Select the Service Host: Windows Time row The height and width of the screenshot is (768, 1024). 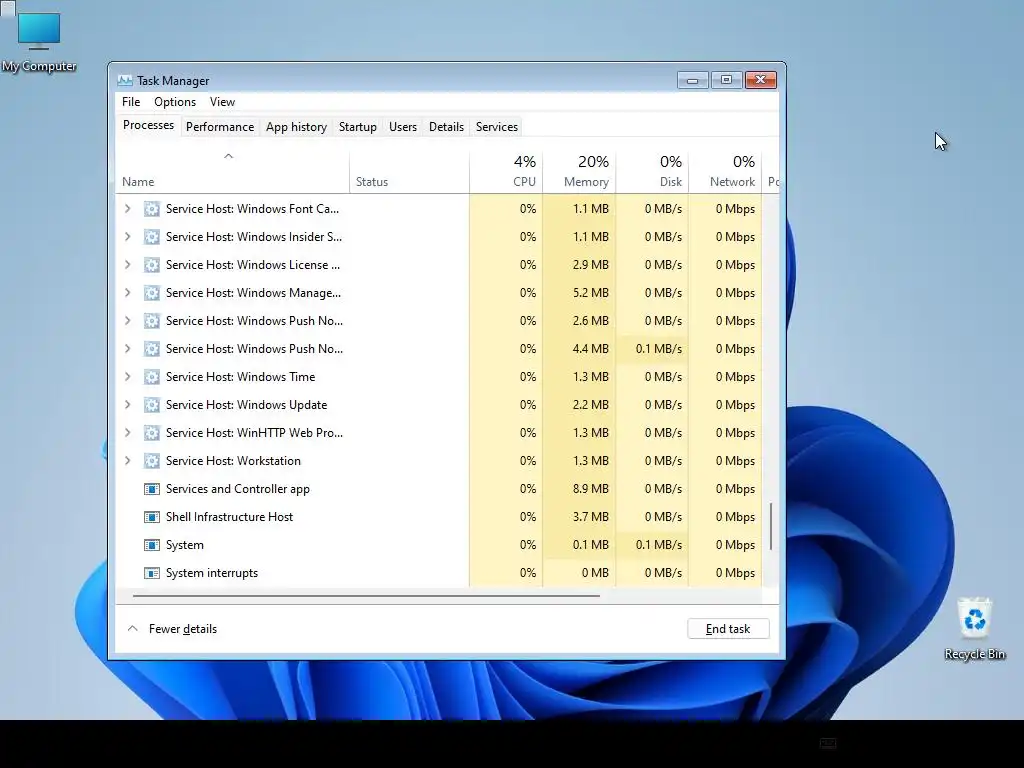(438, 377)
